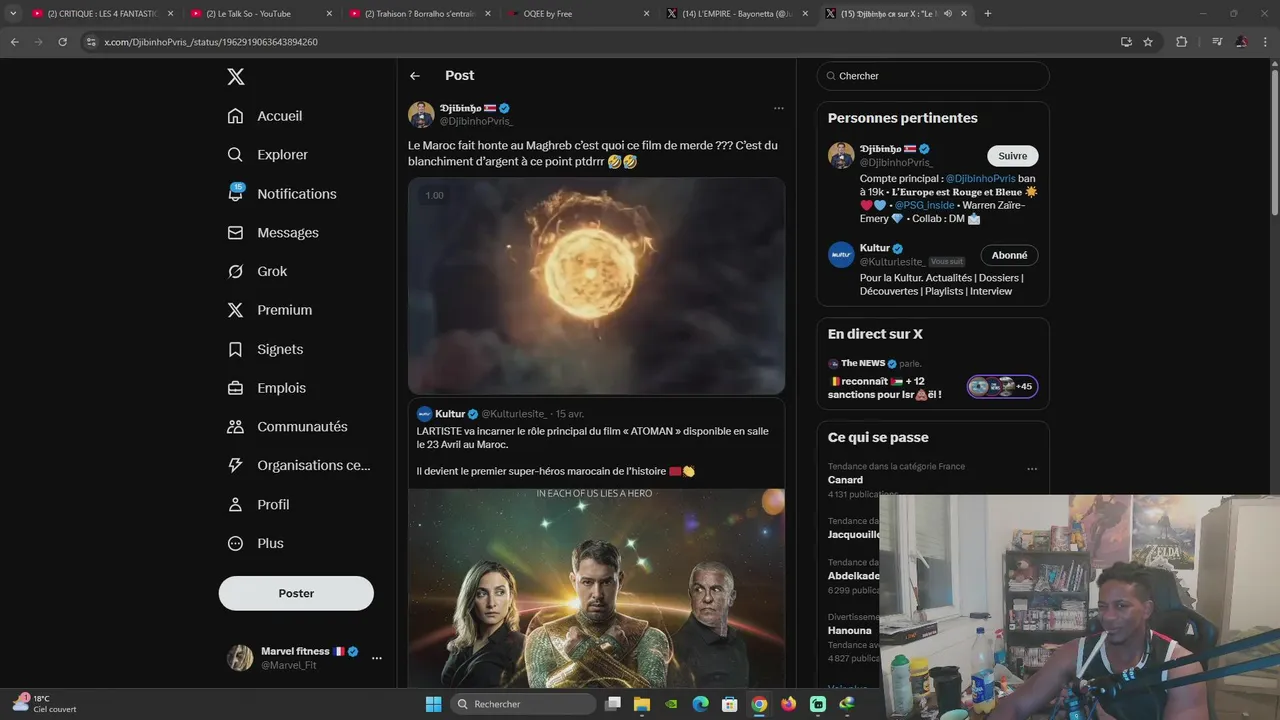Open Chrome's tab search dropdown
Viewport: 1280px width, 720px height.
click(x=13, y=13)
